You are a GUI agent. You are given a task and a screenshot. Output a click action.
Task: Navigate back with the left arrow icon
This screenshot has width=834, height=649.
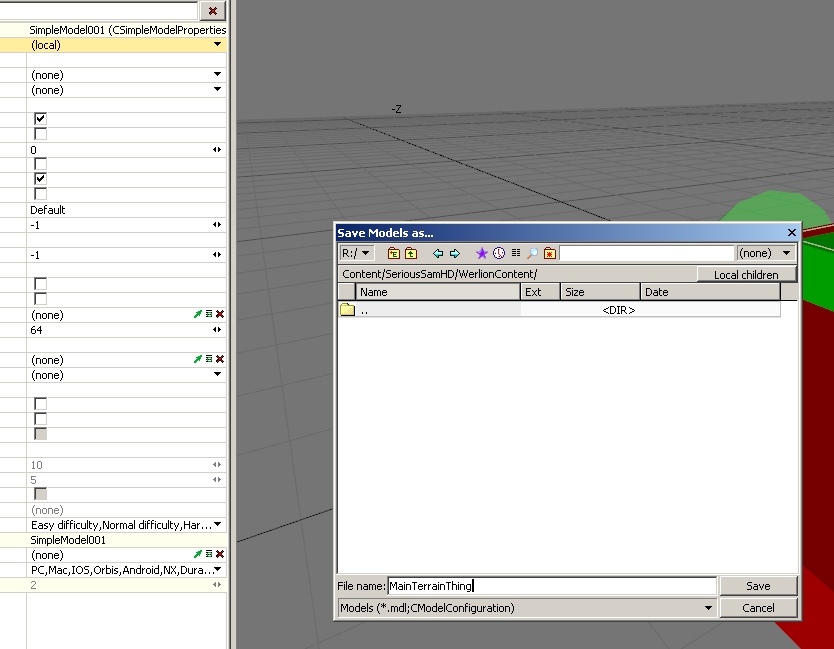pyautogui.click(x=438, y=253)
